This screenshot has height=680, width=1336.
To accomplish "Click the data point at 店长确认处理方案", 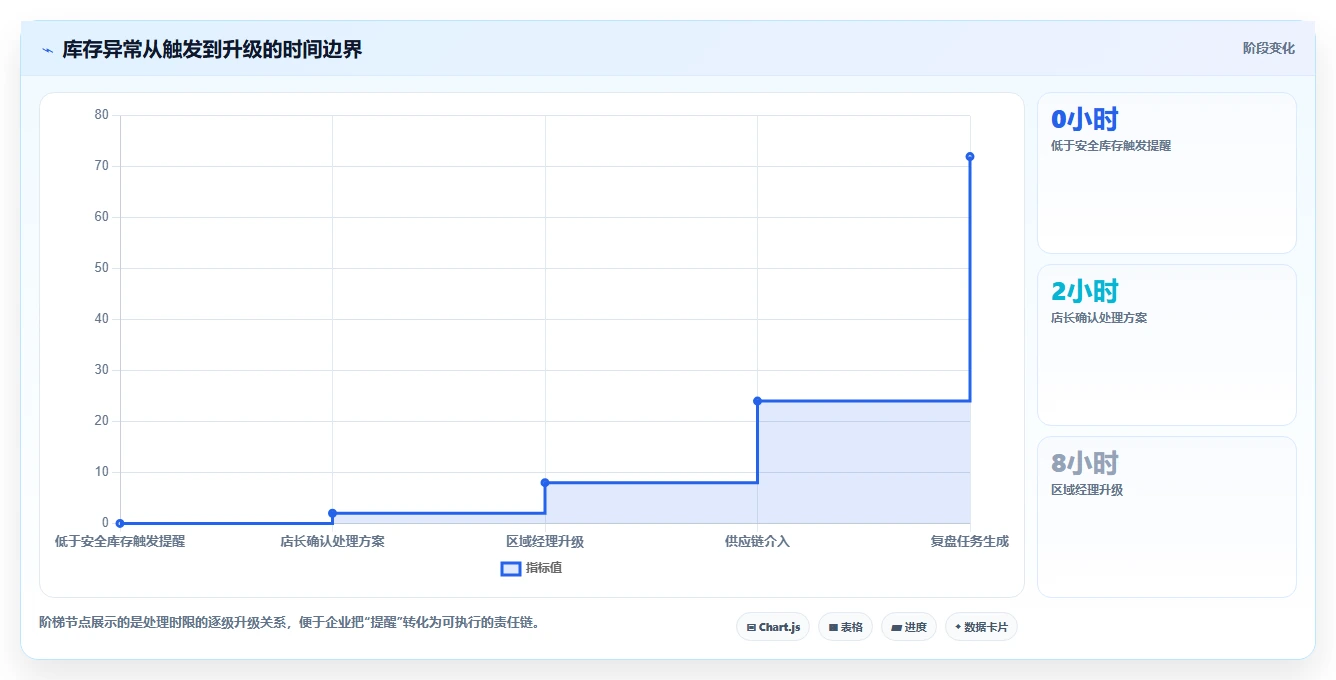I will click(x=333, y=513).
